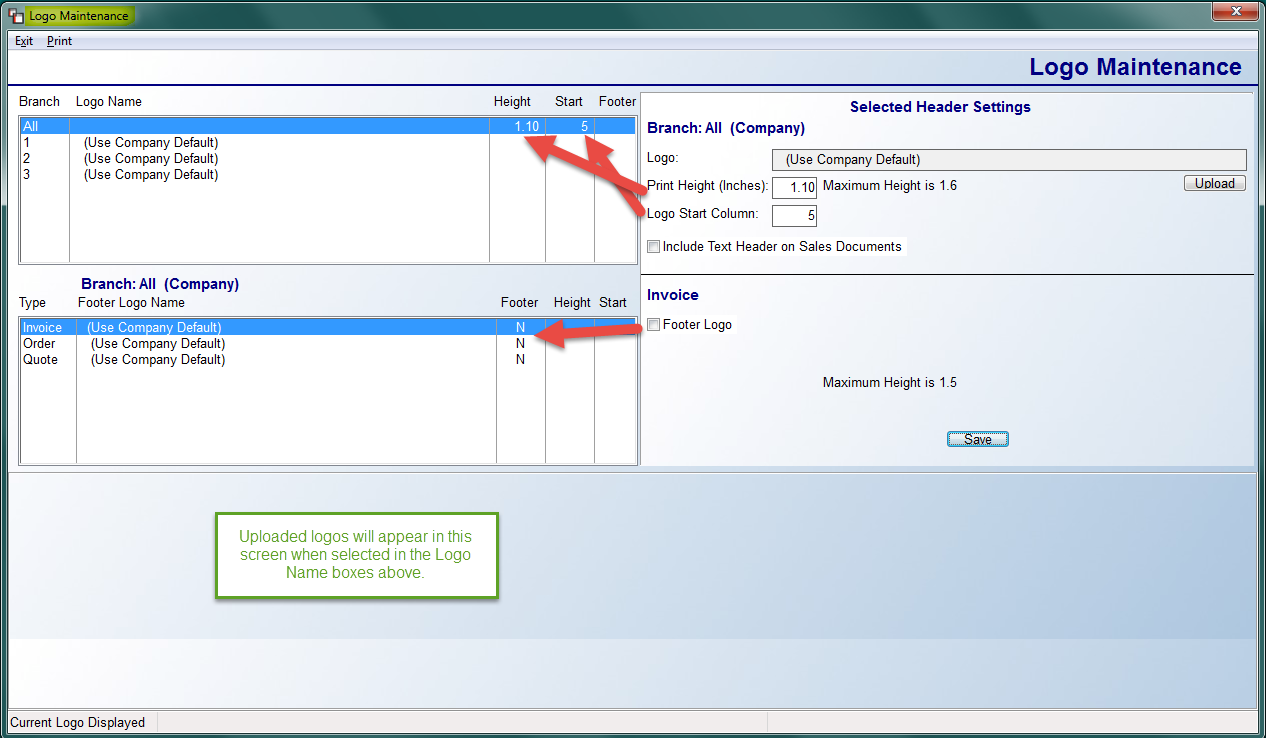Select branch 1 in the branch list
The image size is (1266, 738).
click(x=150, y=143)
